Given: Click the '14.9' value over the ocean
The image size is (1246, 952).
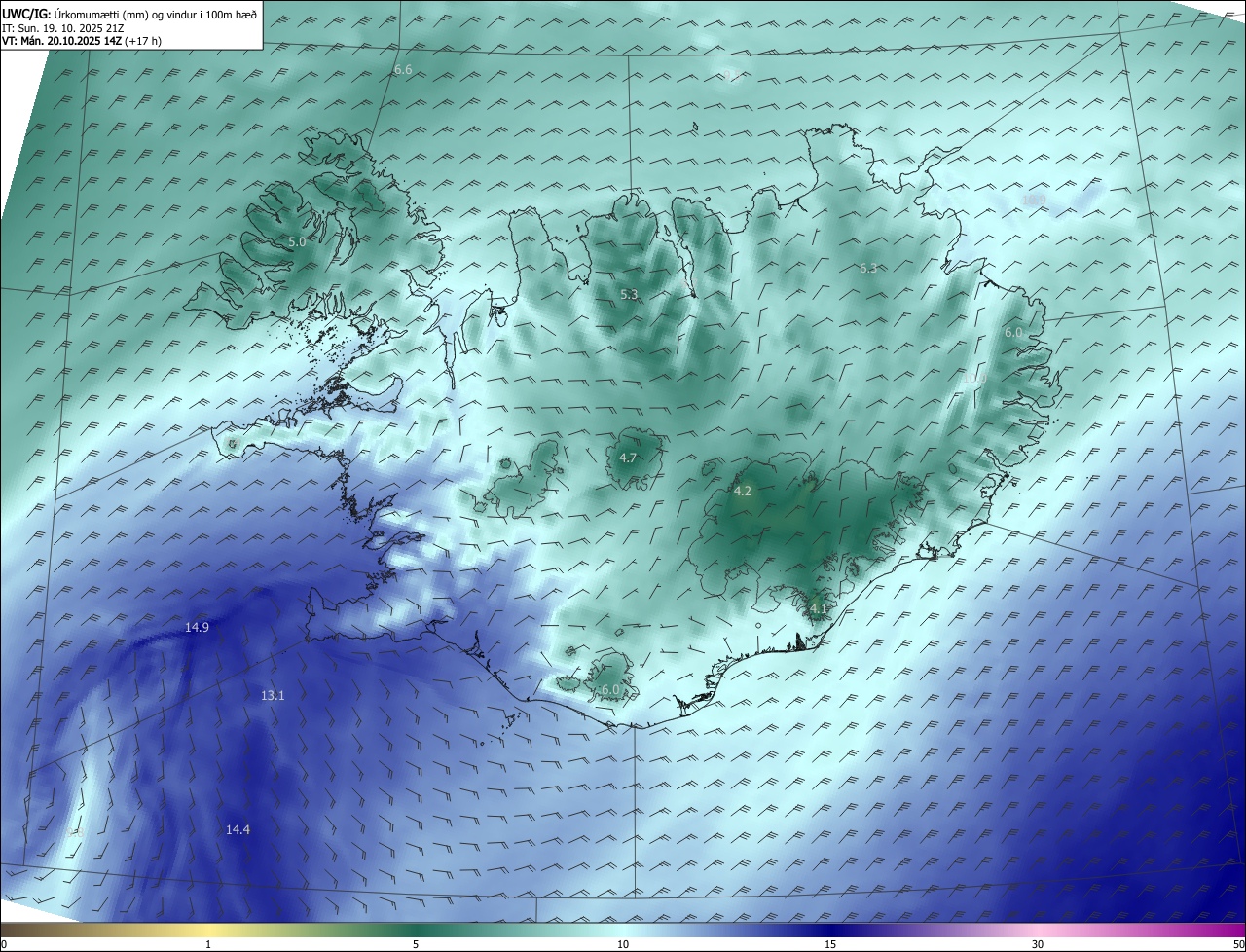Looking at the screenshot, I should coord(197,628).
